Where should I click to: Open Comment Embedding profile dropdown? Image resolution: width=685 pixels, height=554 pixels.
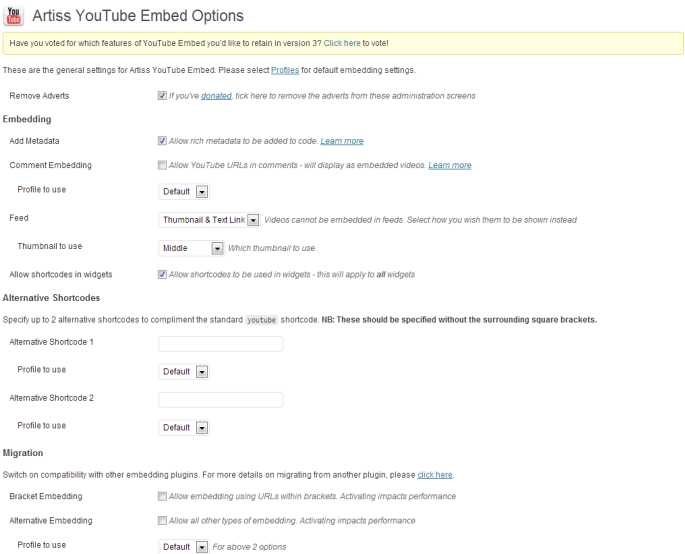pyautogui.click(x=184, y=191)
